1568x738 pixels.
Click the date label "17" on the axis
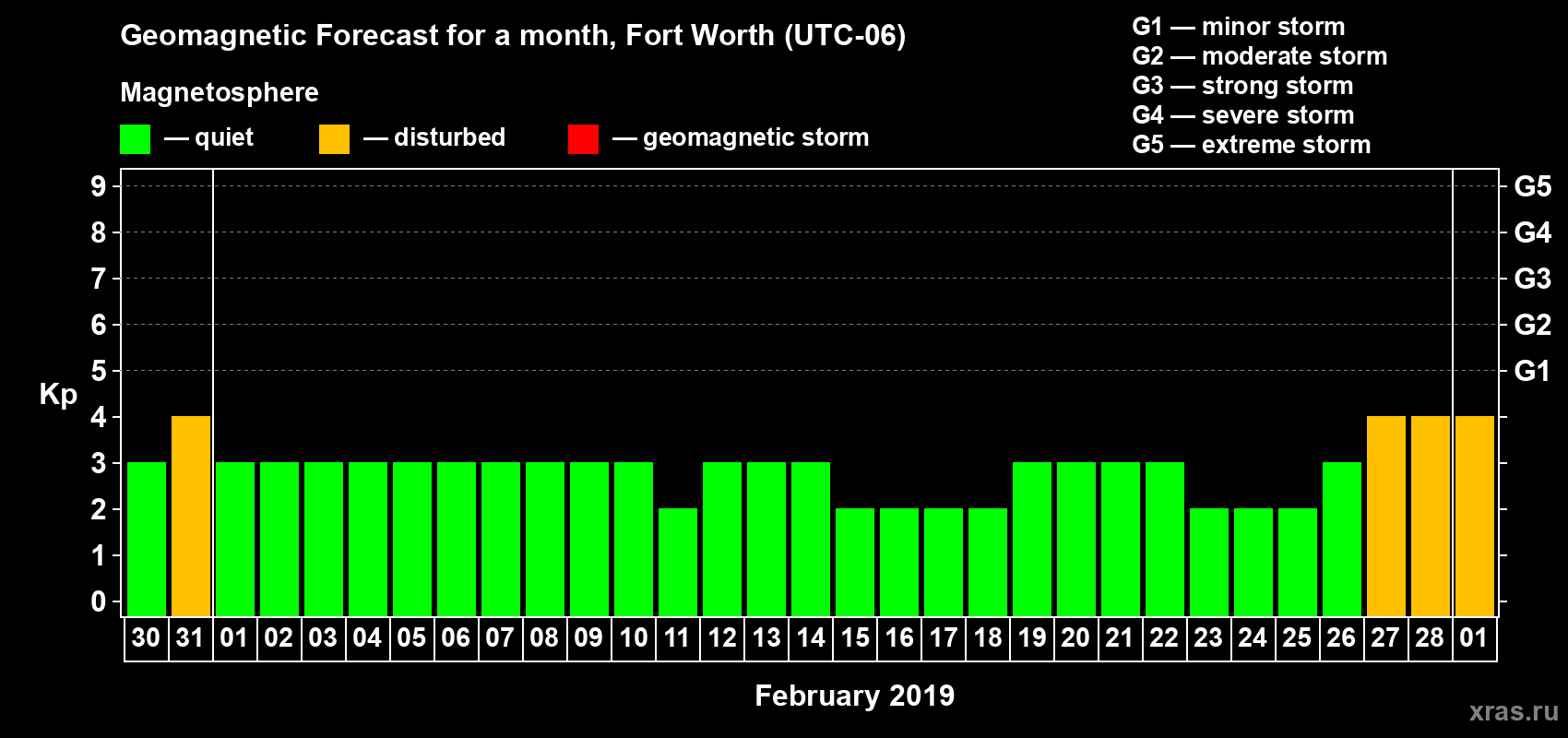click(944, 638)
